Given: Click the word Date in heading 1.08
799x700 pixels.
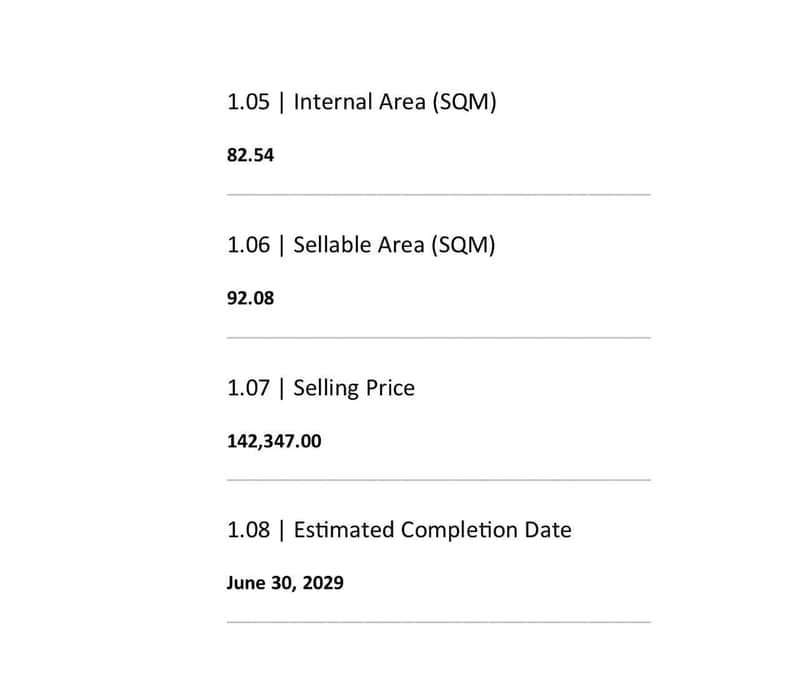Looking at the screenshot, I should (548, 530).
